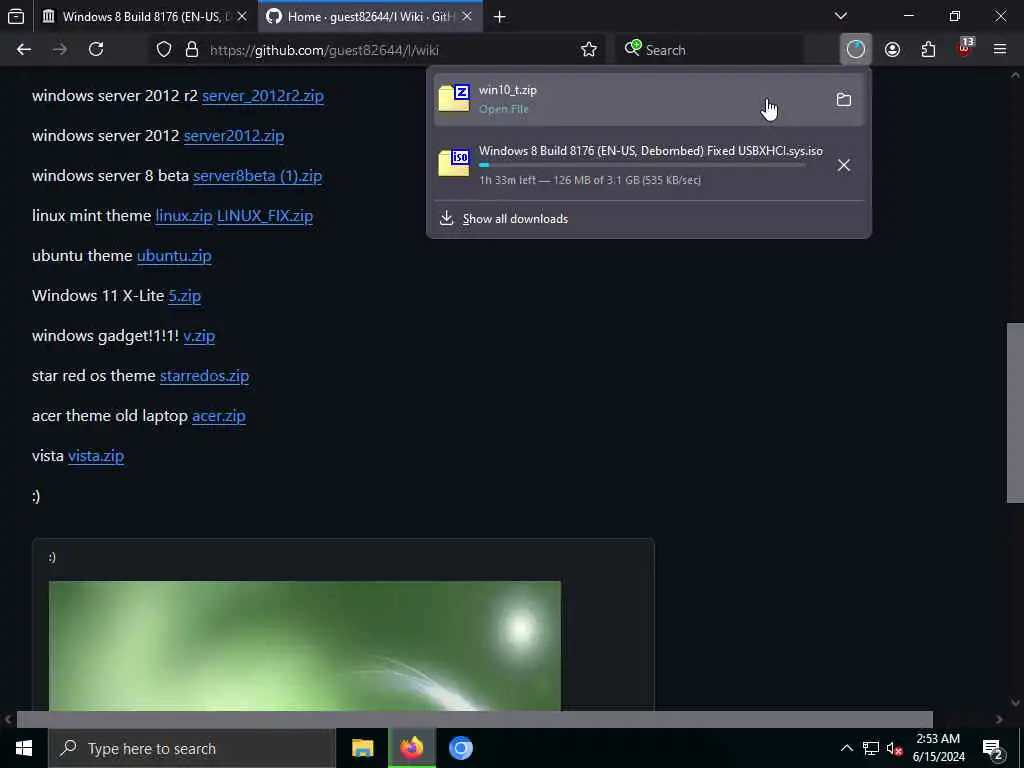Switch to the Home guest82644 Wiki tab
1024x768 pixels.
370,16
